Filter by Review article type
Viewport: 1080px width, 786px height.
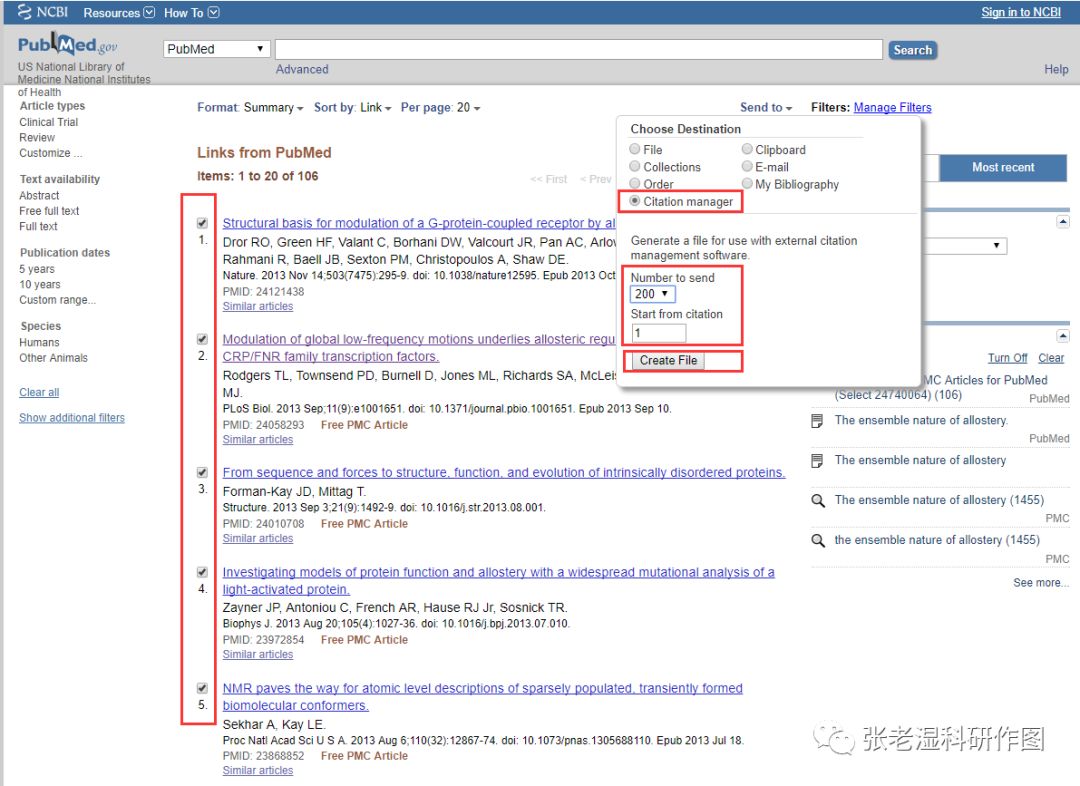37,138
